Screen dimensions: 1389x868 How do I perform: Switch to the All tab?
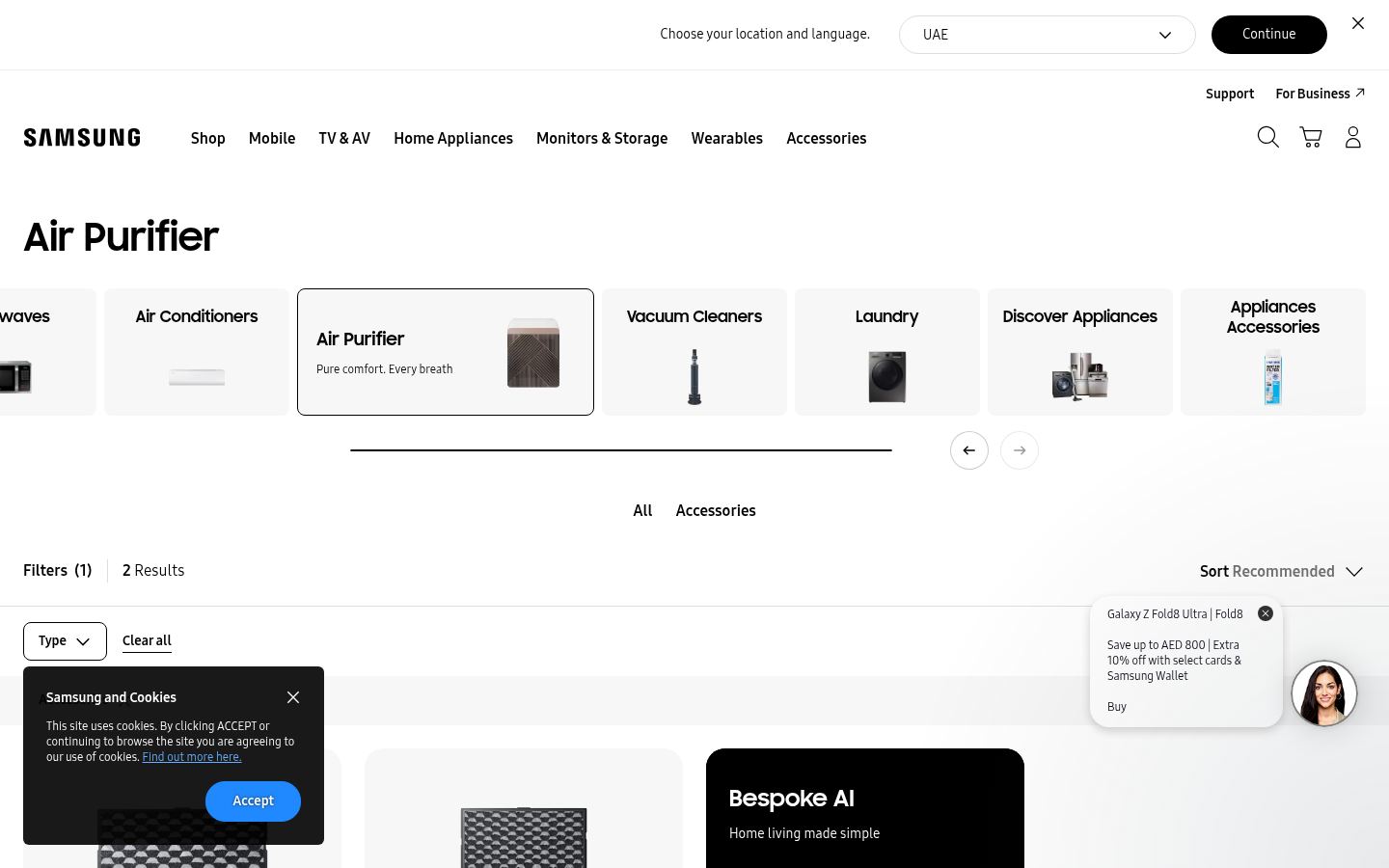tap(642, 511)
